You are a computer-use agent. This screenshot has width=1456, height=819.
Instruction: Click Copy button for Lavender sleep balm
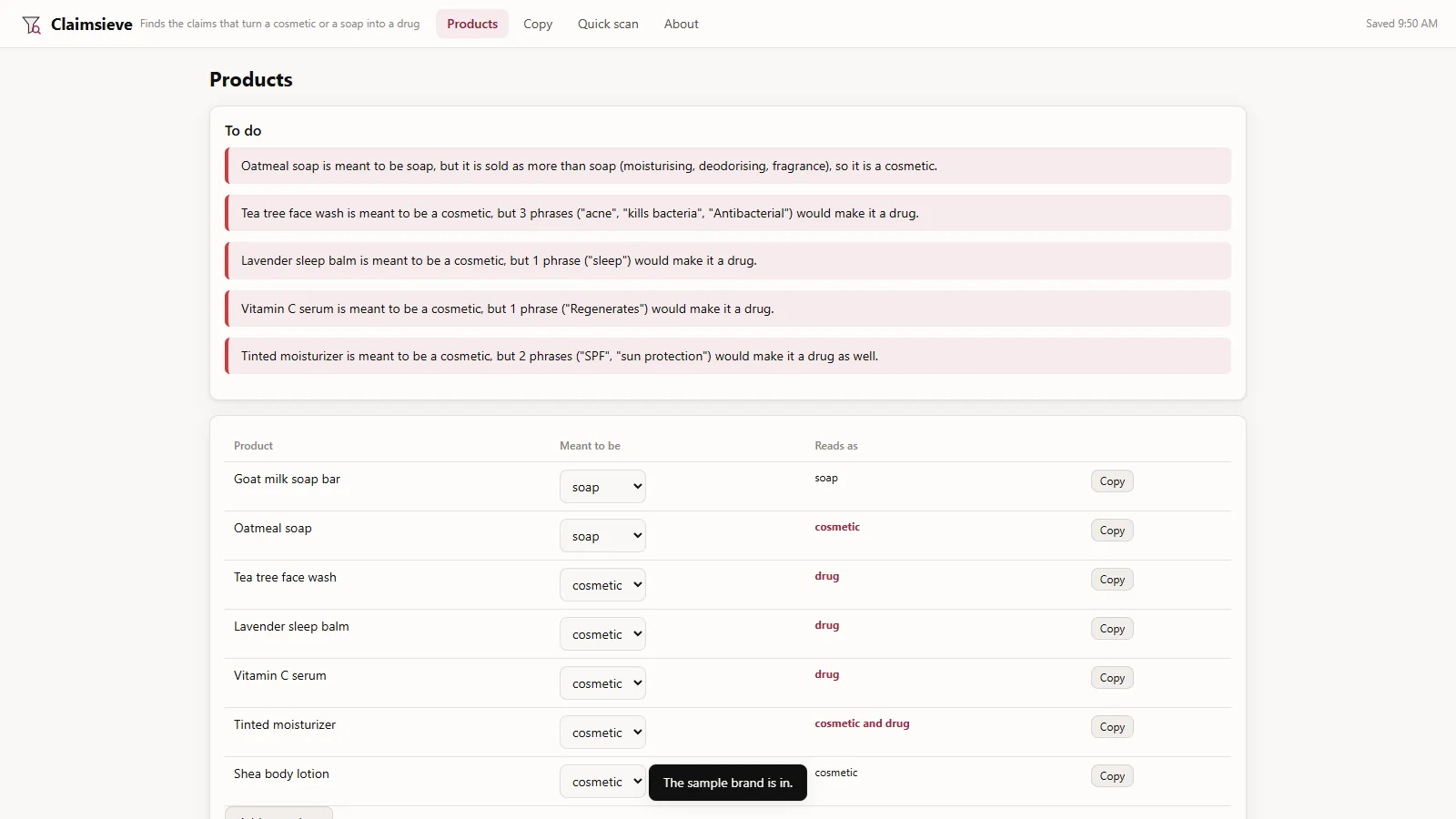point(1112,629)
